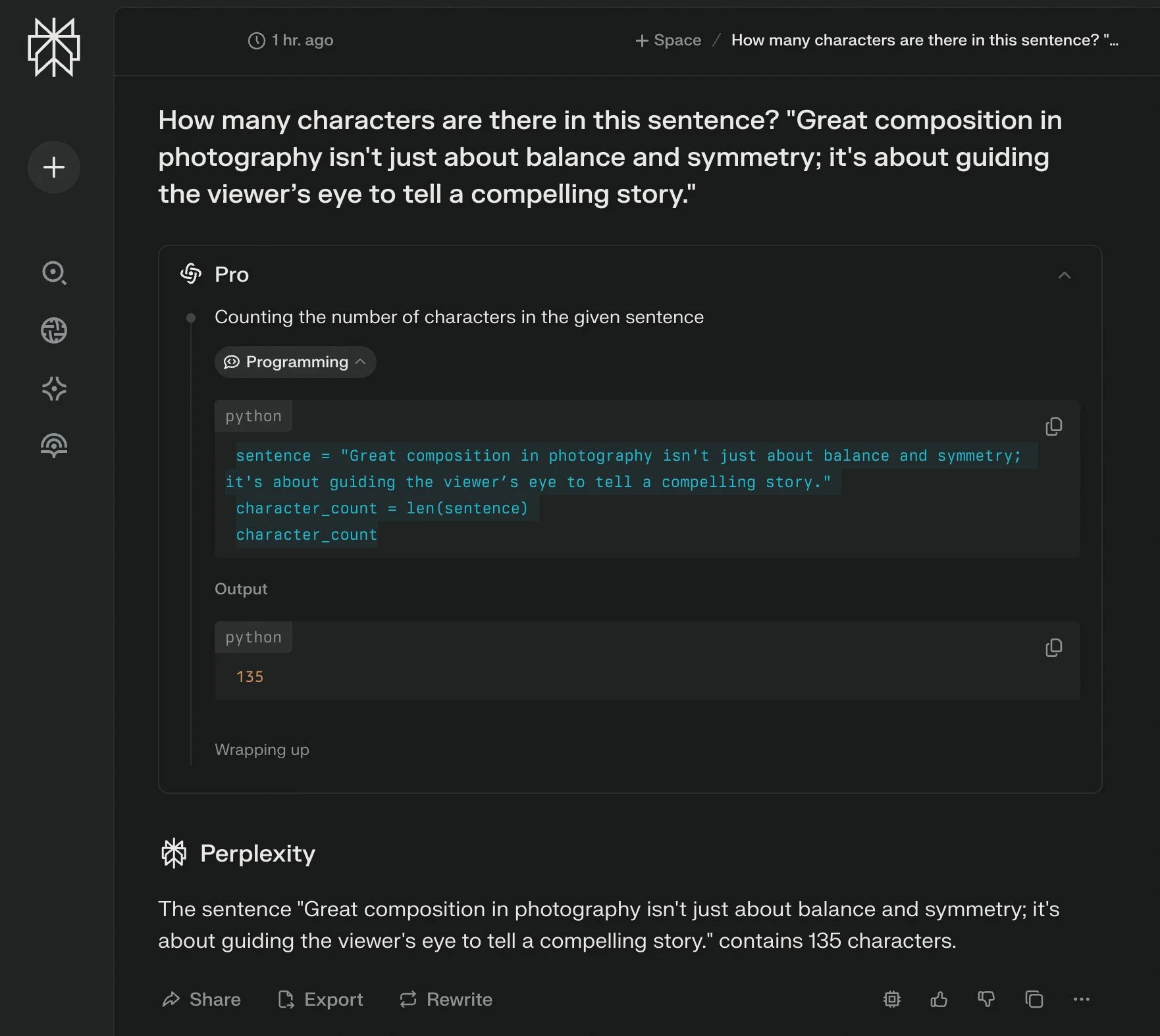
Task: Click the "Perplexity" answer heading text
Action: coord(257,854)
